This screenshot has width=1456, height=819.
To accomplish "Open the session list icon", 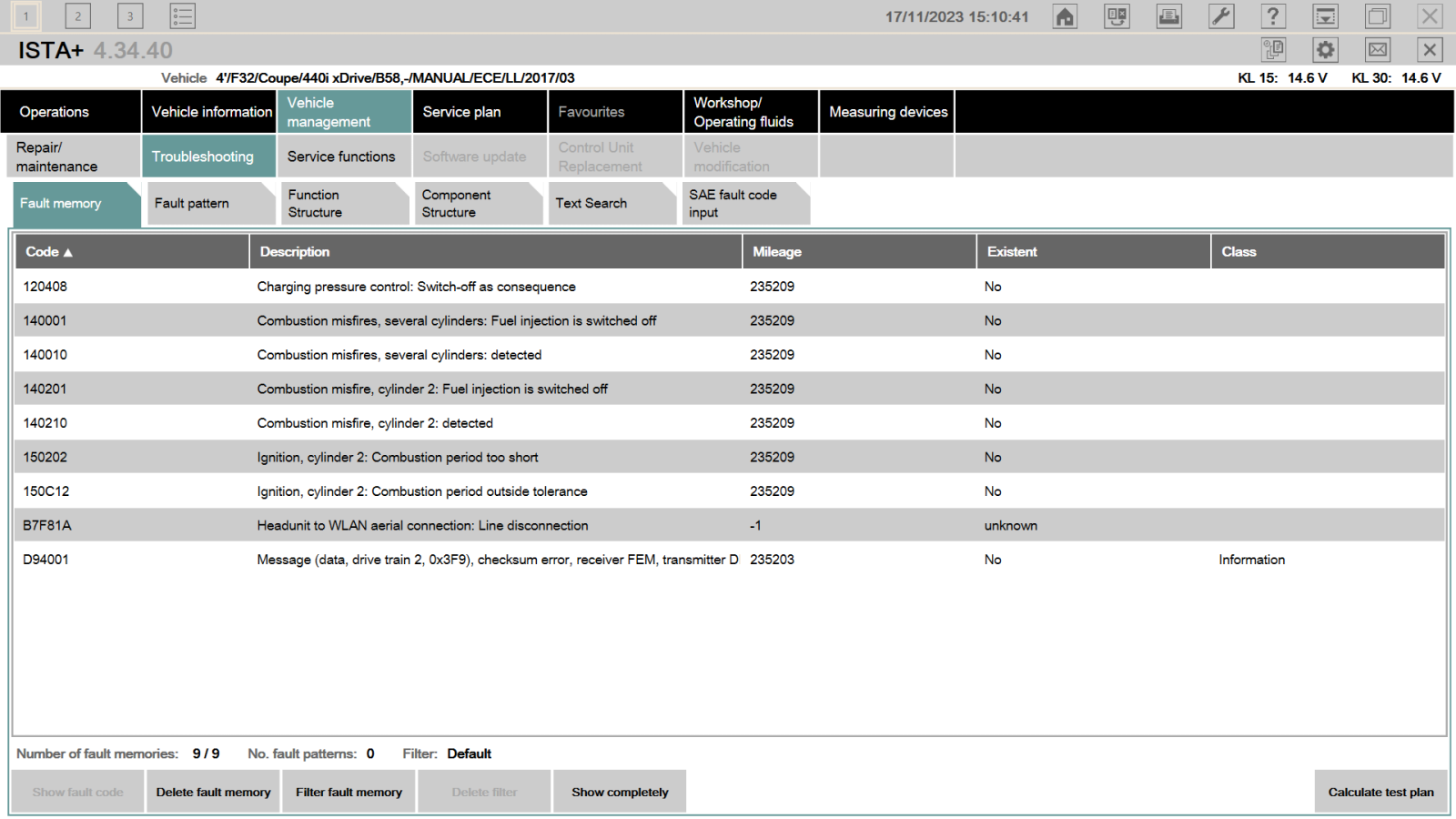I will (x=183, y=16).
